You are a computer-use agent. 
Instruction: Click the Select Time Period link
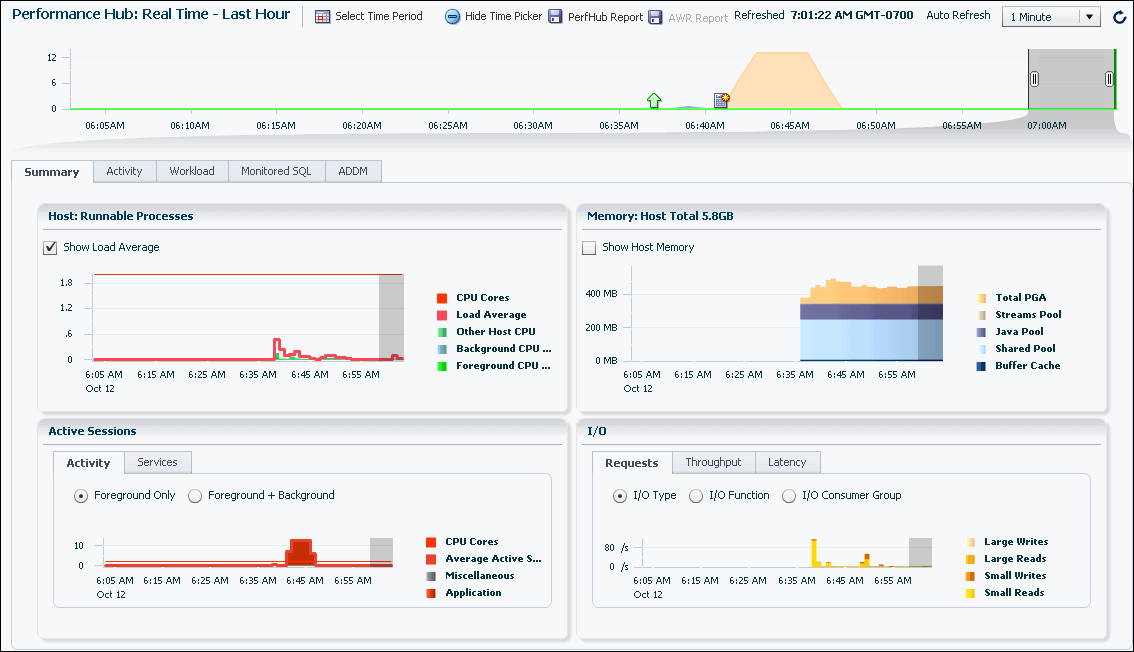[x=378, y=17]
